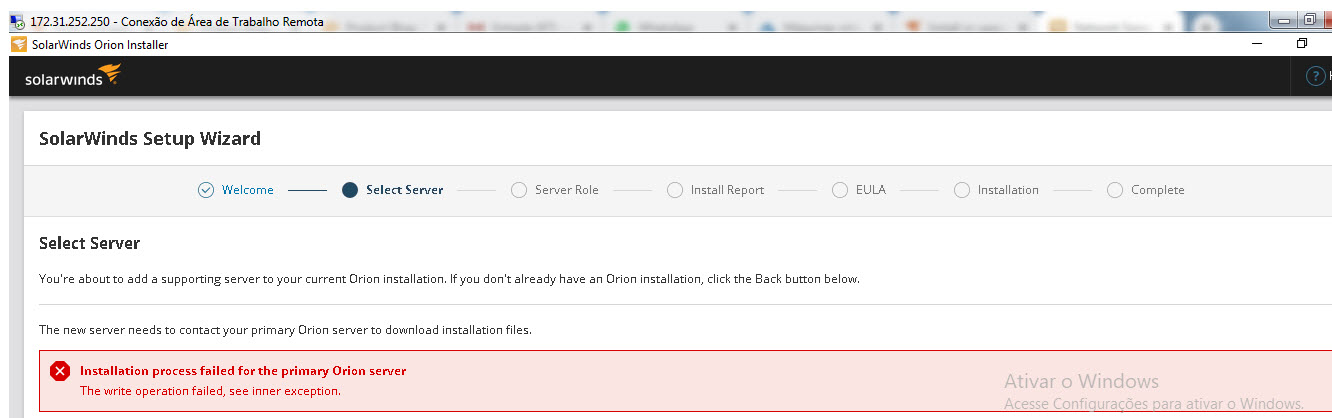The width and height of the screenshot is (1332, 418).
Task: Click the Welcome step checkmark circle
Action: pos(206,190)
